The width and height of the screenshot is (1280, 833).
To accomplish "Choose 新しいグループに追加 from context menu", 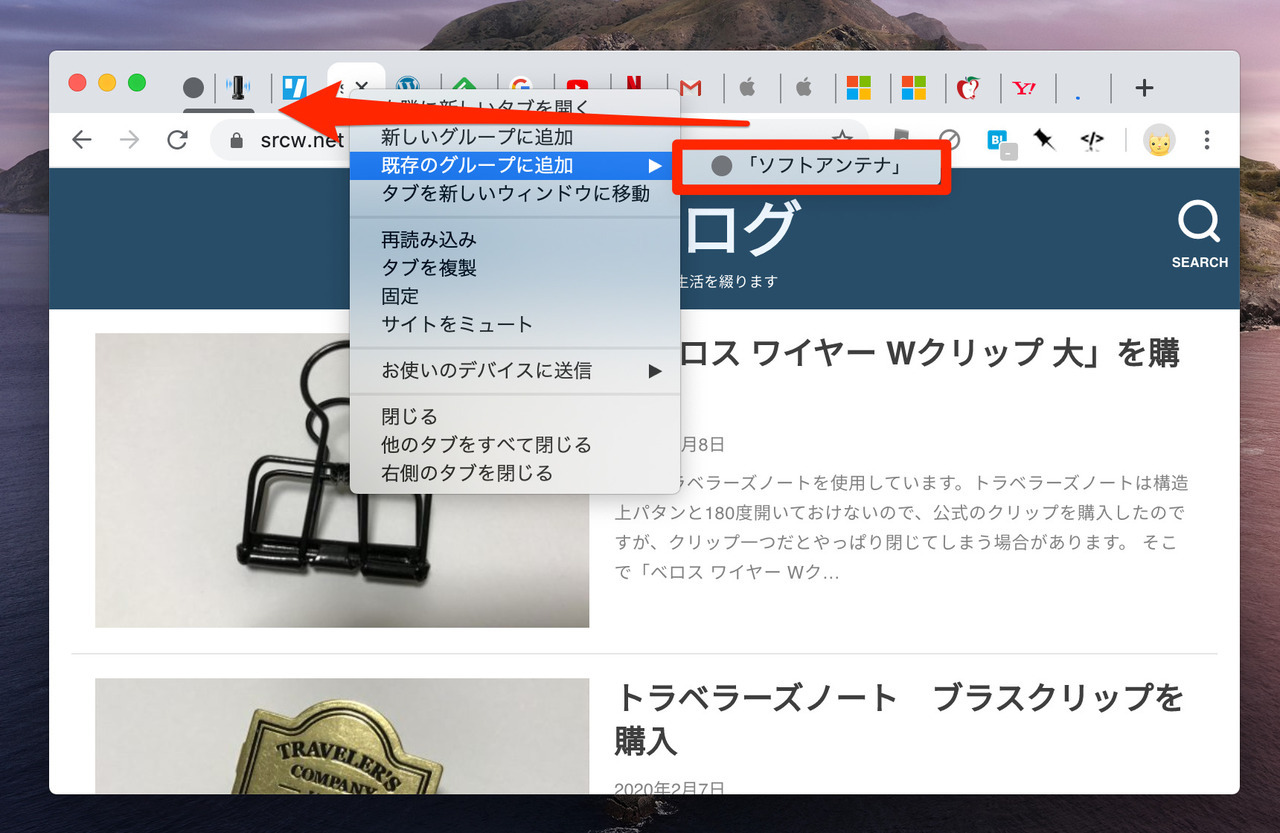I will (x=515, y=137).
